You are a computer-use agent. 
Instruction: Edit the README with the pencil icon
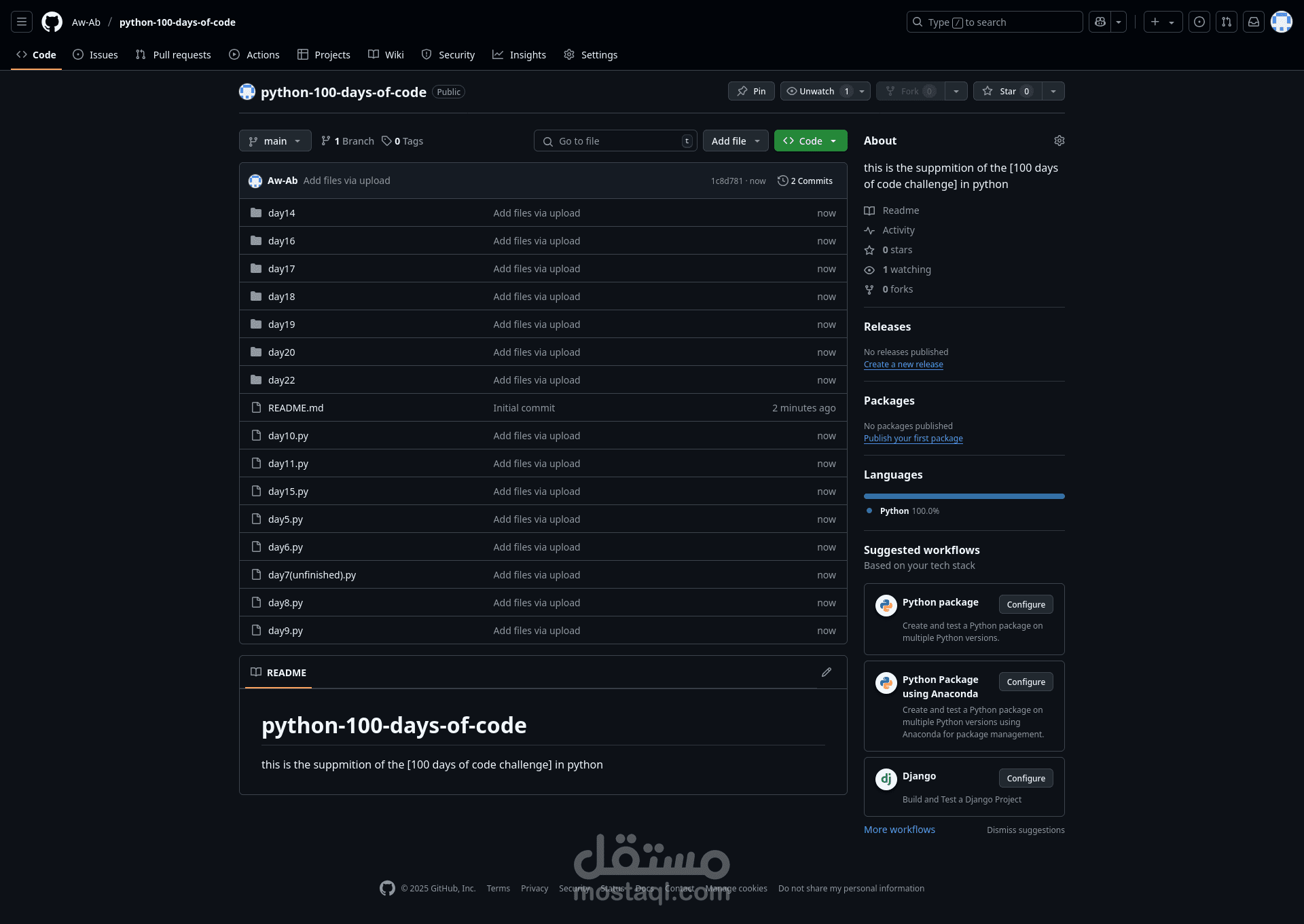point(827,672)
